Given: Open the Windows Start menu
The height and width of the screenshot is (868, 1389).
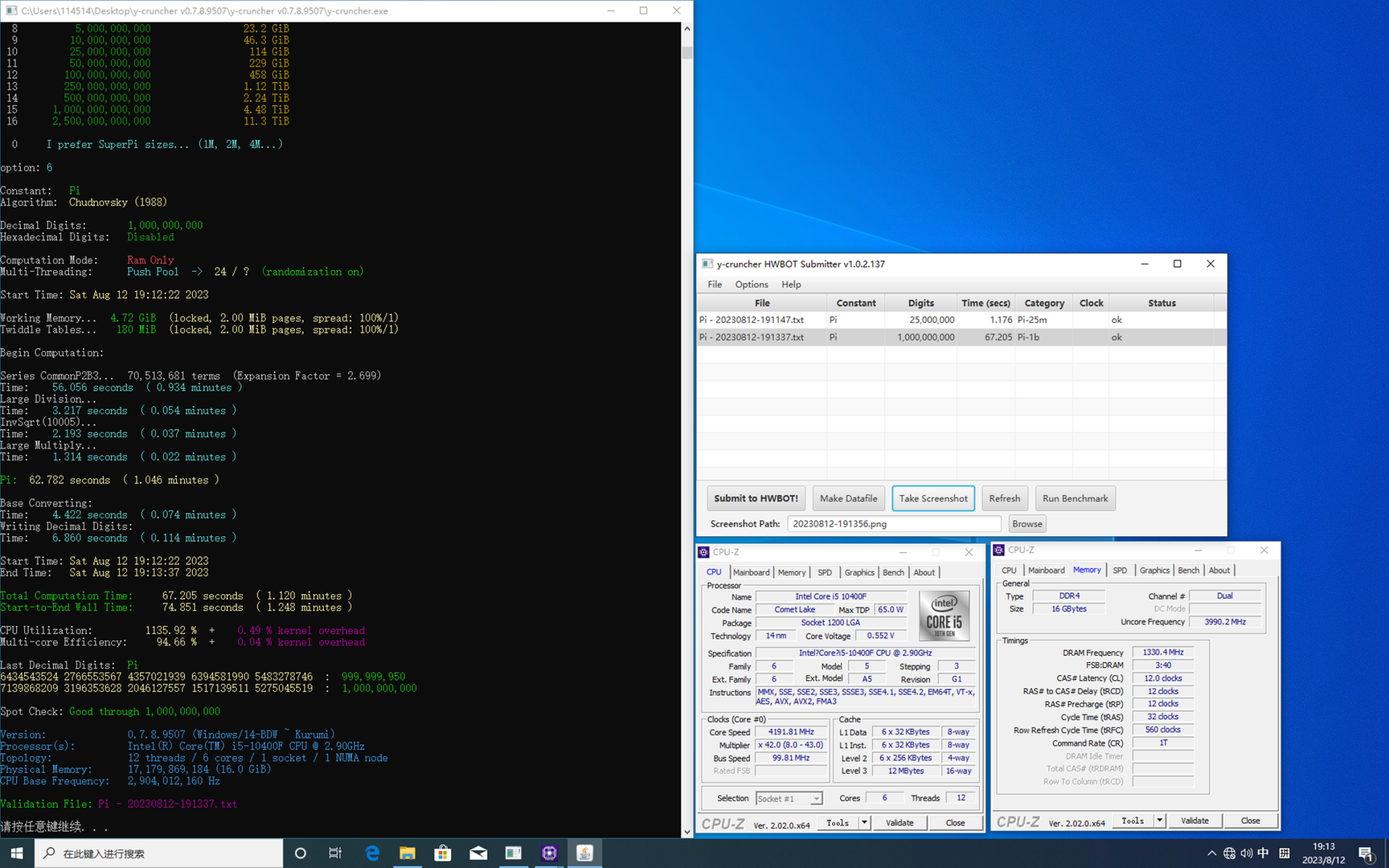Looking at the screenshot, I should (17, 853).
